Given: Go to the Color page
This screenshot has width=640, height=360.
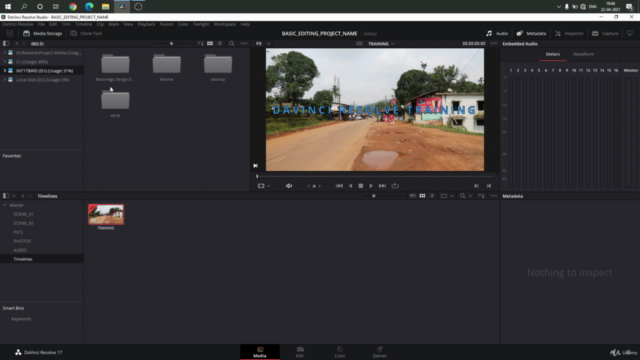Looking at the screenshot, I should (340, 352).
